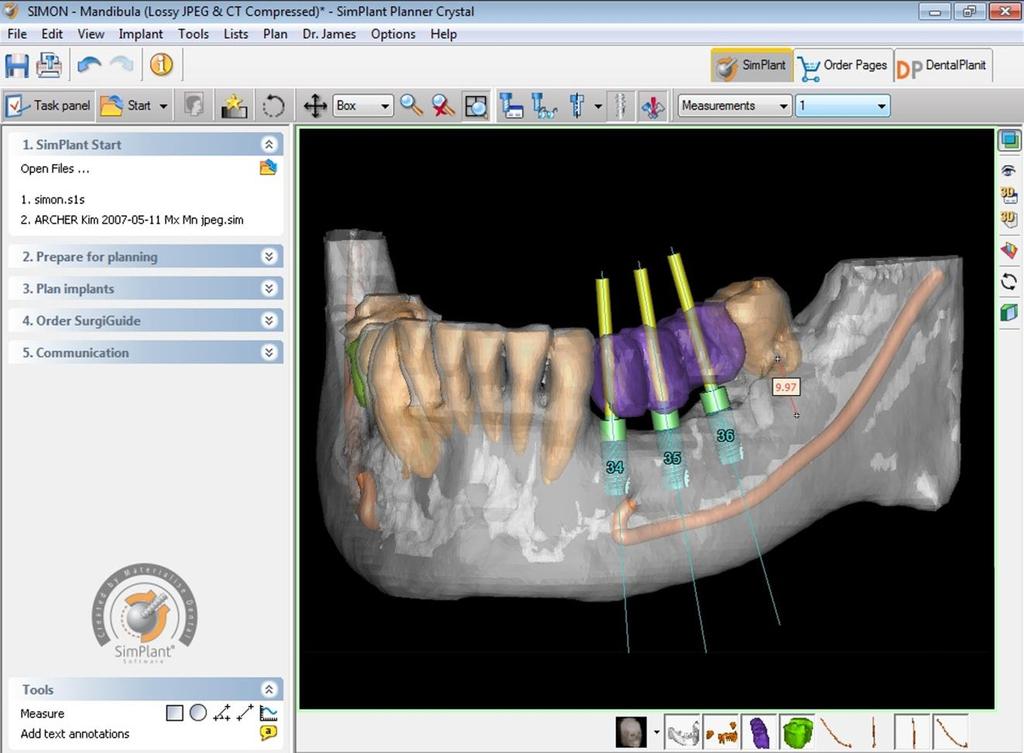Select the distance measure tool

click(245, 713)
